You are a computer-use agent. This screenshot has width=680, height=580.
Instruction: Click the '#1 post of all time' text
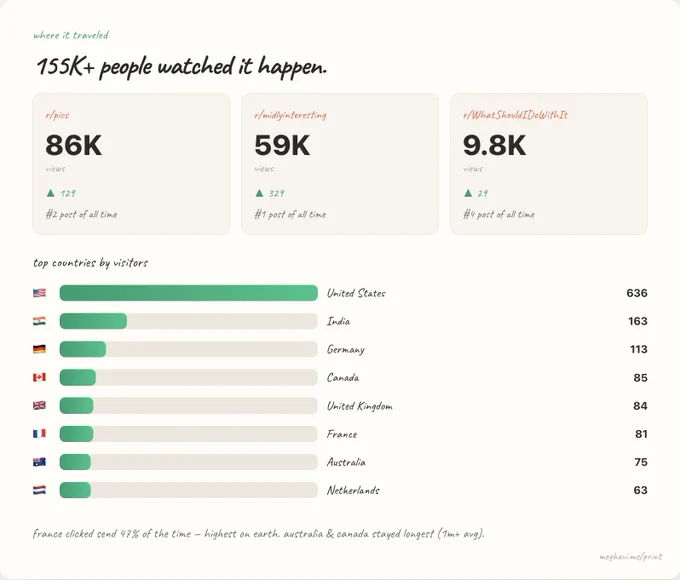[x=290, y=214]
